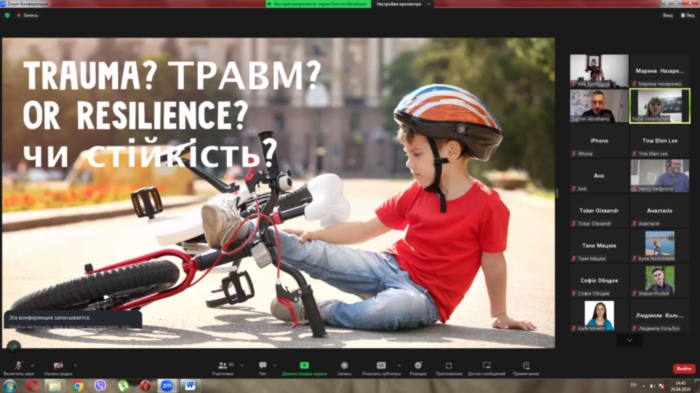Show more participants with down chevron
Screen dimensions: 700x393
629,340
